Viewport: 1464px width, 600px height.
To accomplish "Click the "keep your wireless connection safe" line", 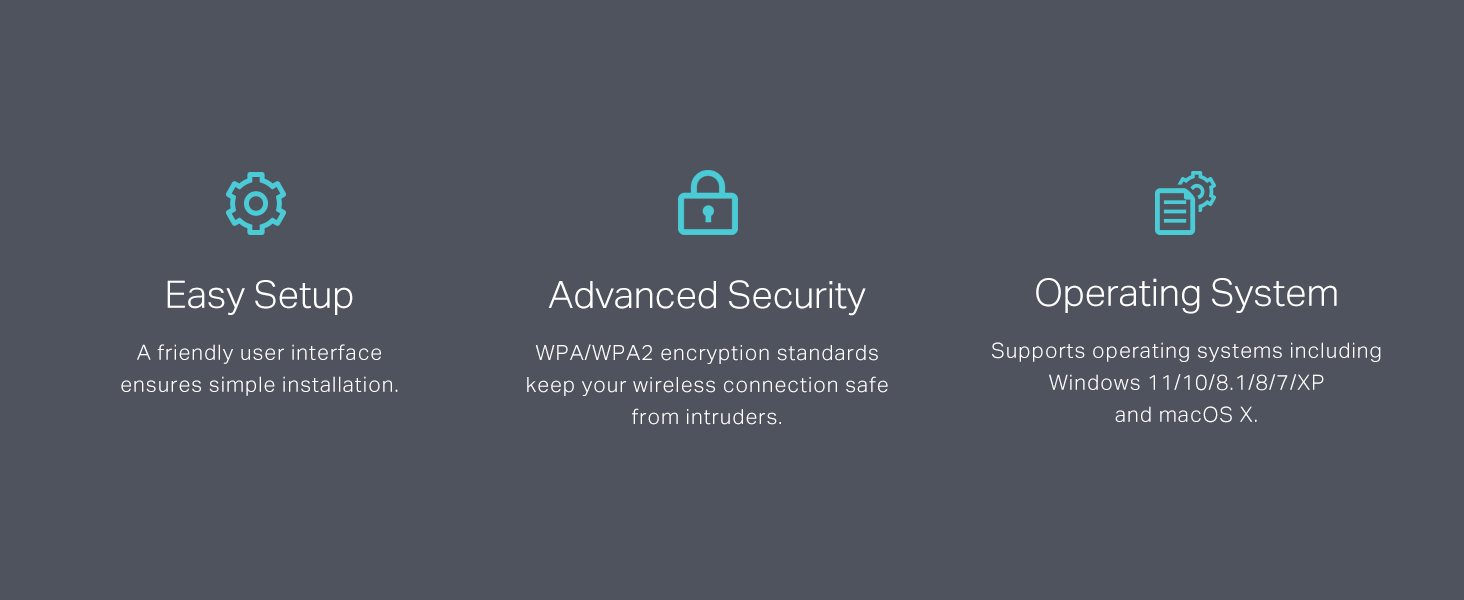I will click(707, 385).
